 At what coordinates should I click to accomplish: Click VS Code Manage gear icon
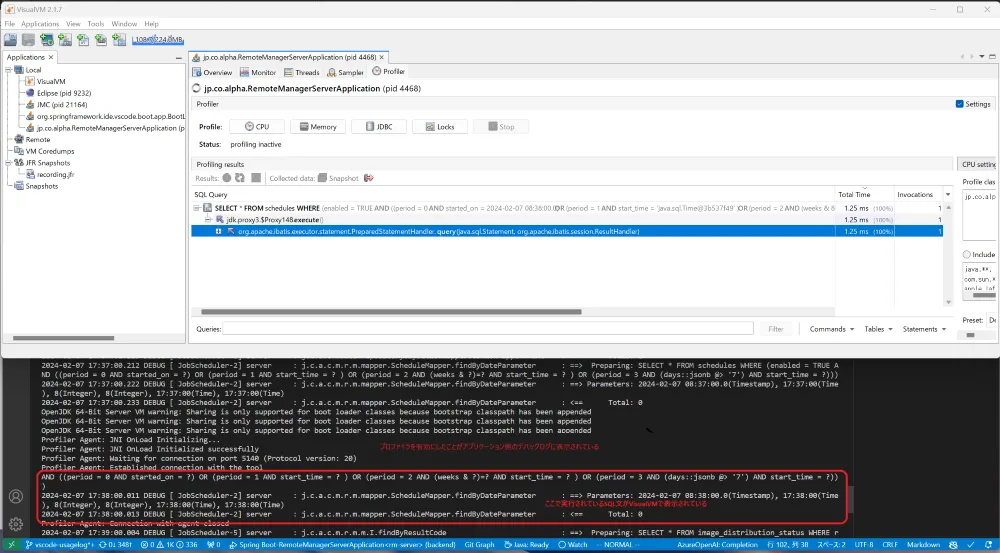coord(16,524)
